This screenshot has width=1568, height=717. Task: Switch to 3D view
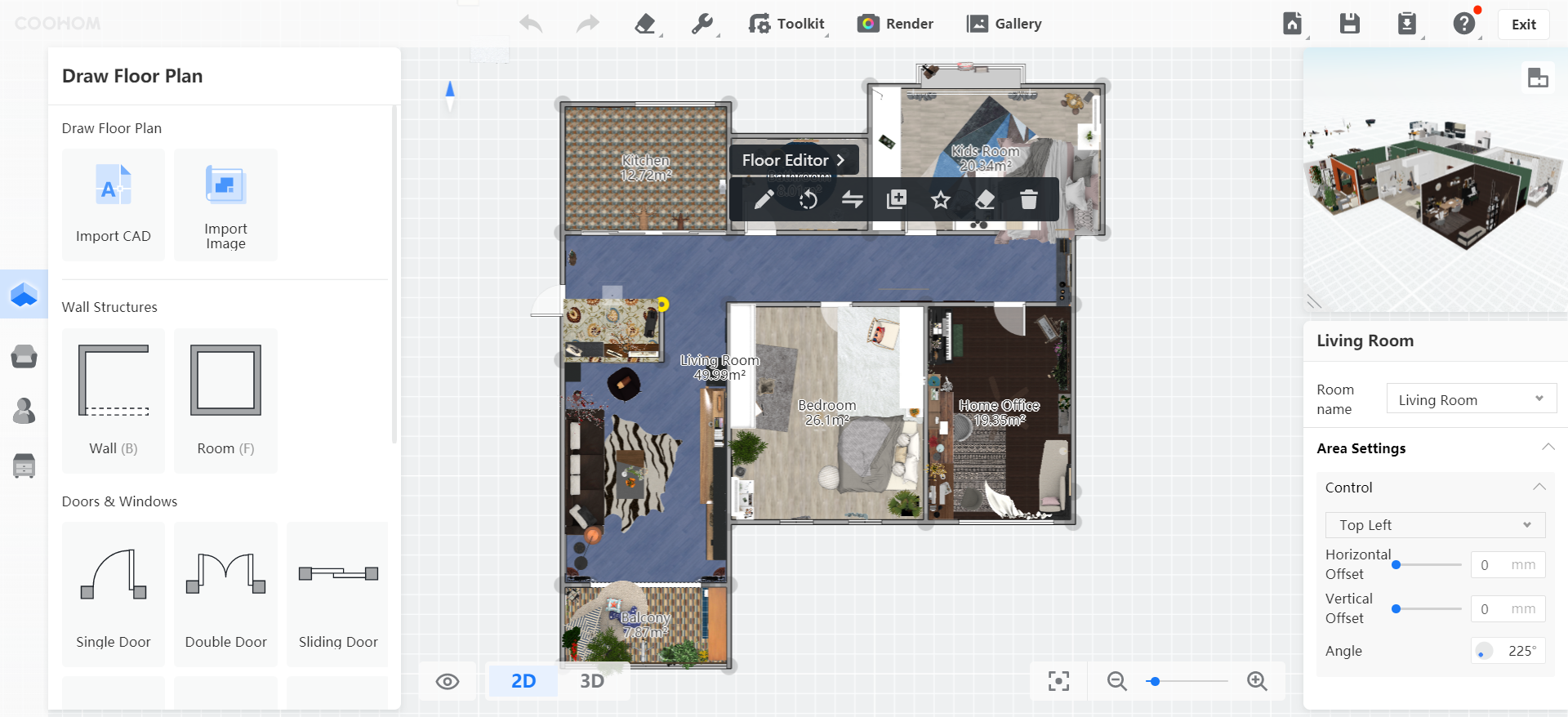pos(592,681)
